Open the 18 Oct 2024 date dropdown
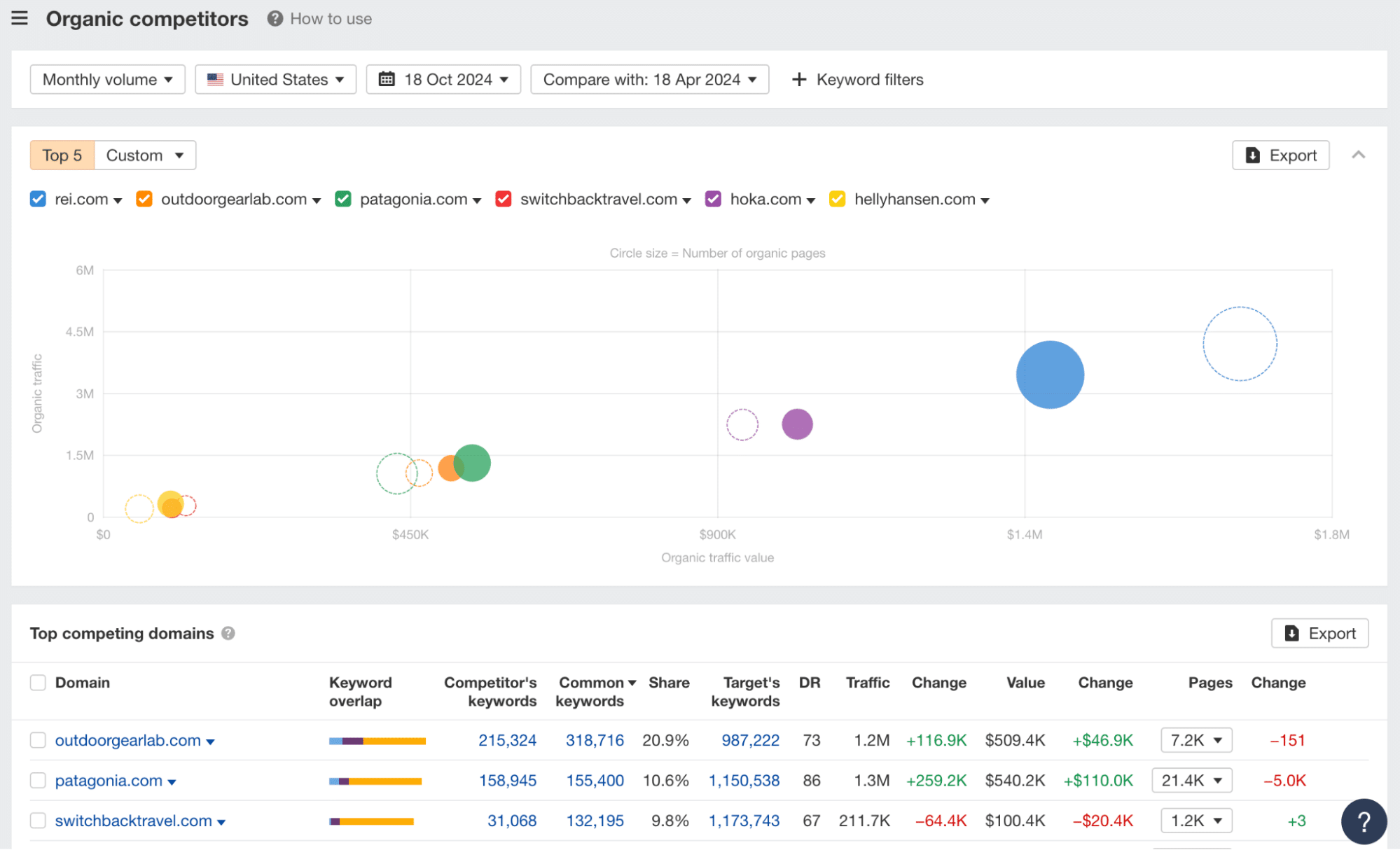The width and height of the screenshot is (1400, 850). click(x=443, y=80)
